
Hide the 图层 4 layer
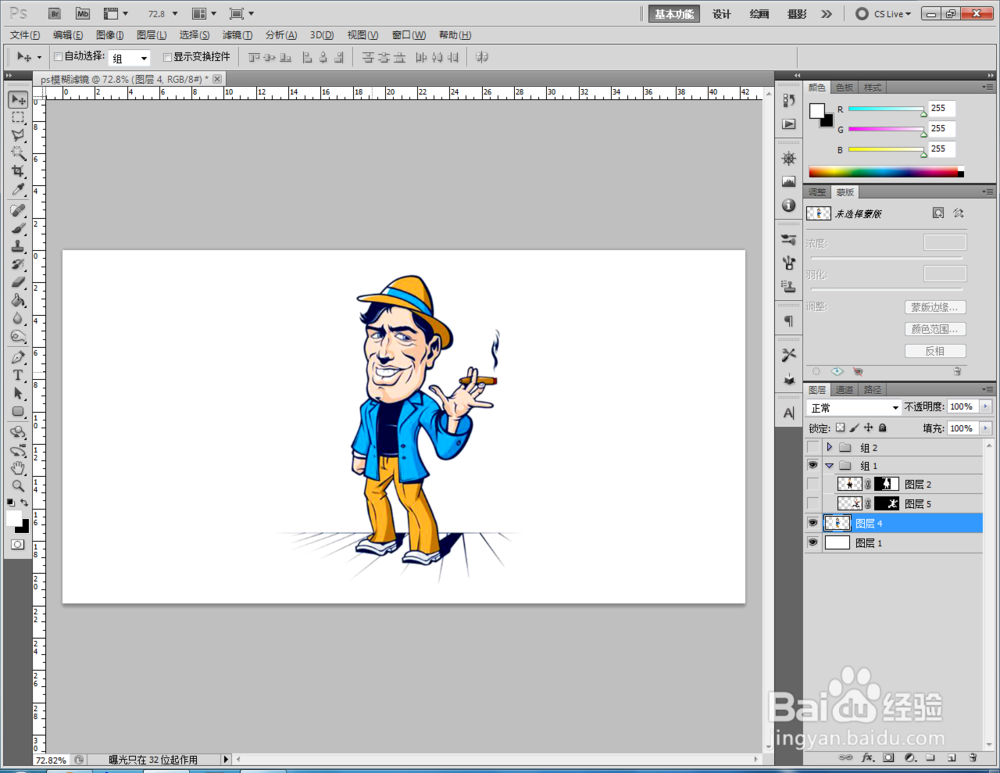pos(812,523)
